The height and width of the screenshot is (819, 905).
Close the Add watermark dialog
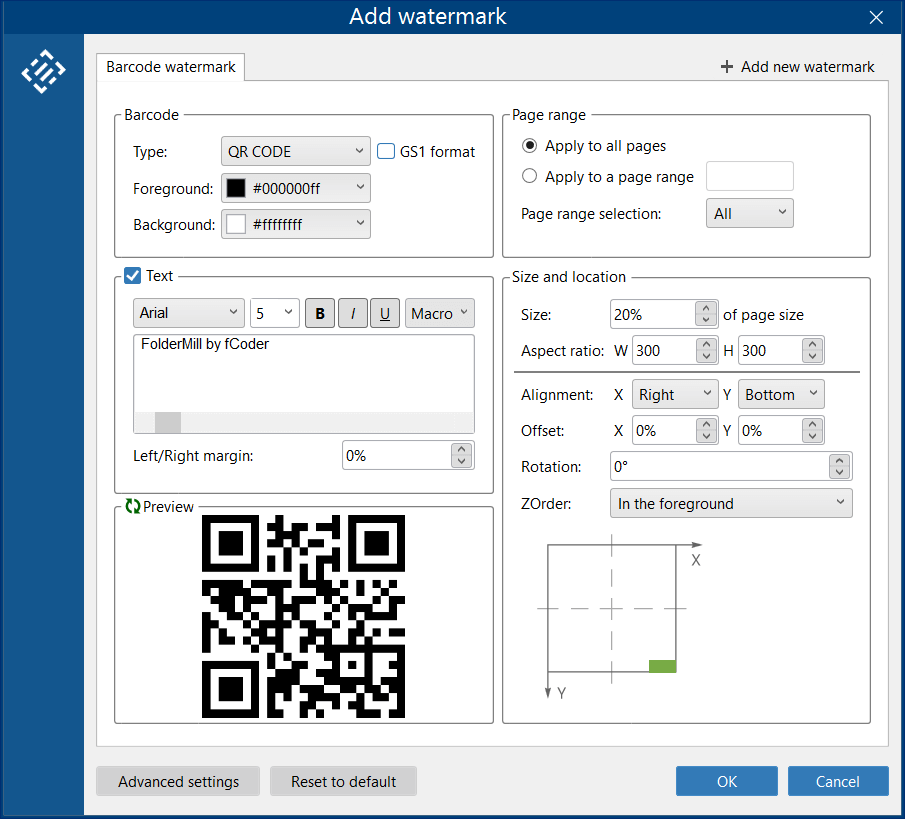point(876,17)
